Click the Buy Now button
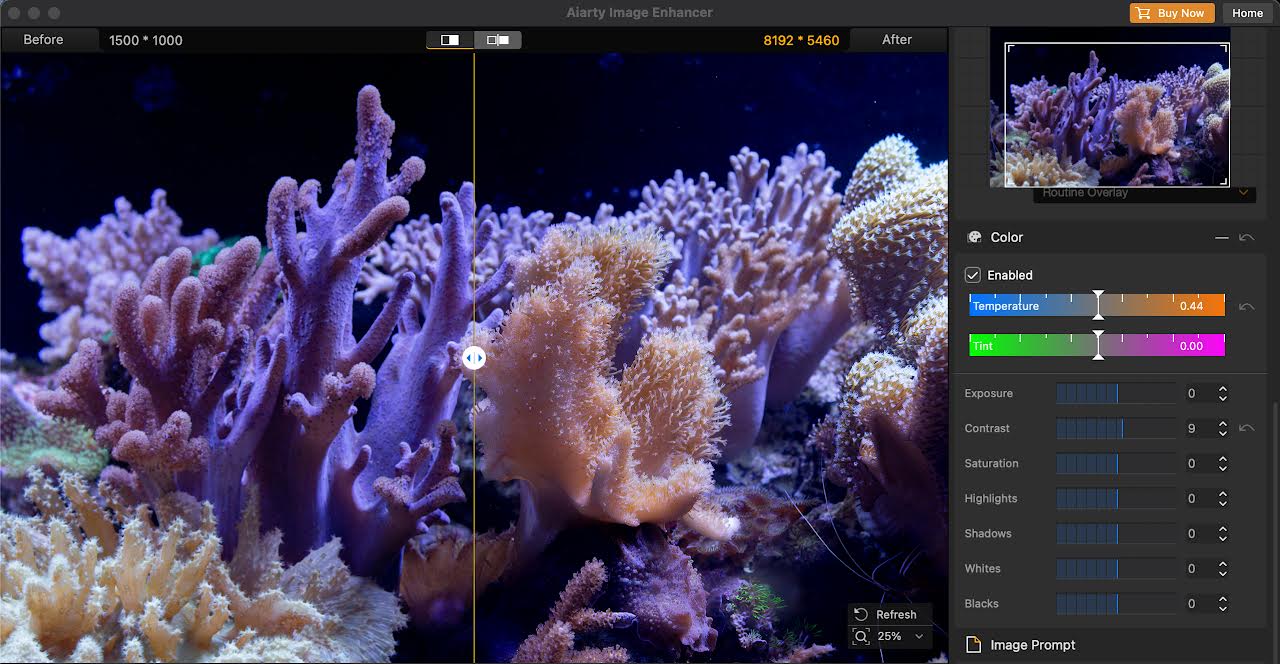 coord(1171,13)
